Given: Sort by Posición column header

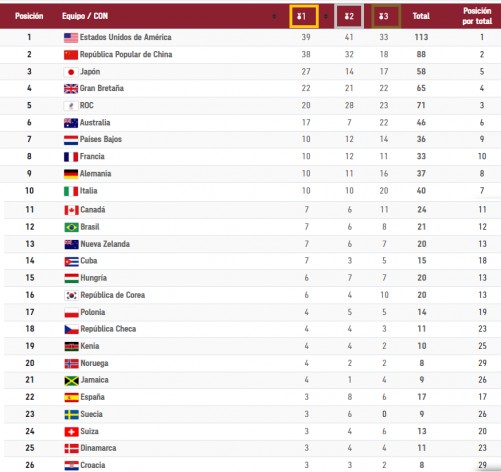Looking at the screenshot, I should [29, 16].
